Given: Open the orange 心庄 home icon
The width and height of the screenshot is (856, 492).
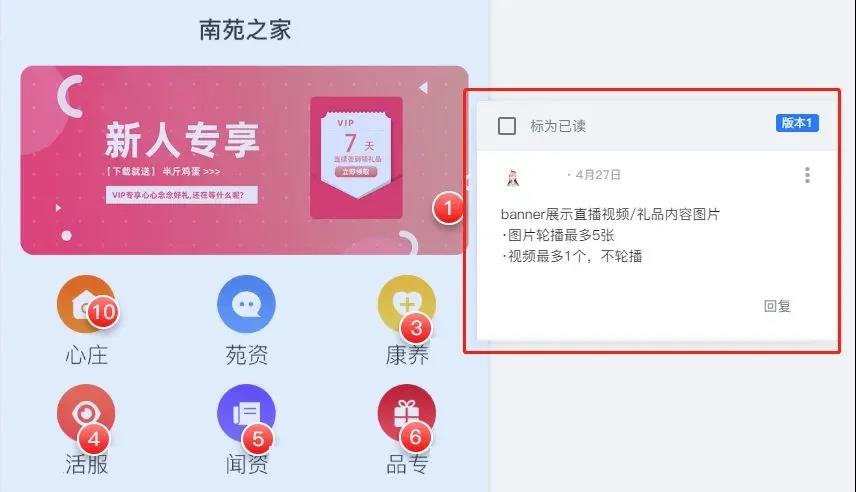Looking at the screenshot, I should [x=86, y=304].
